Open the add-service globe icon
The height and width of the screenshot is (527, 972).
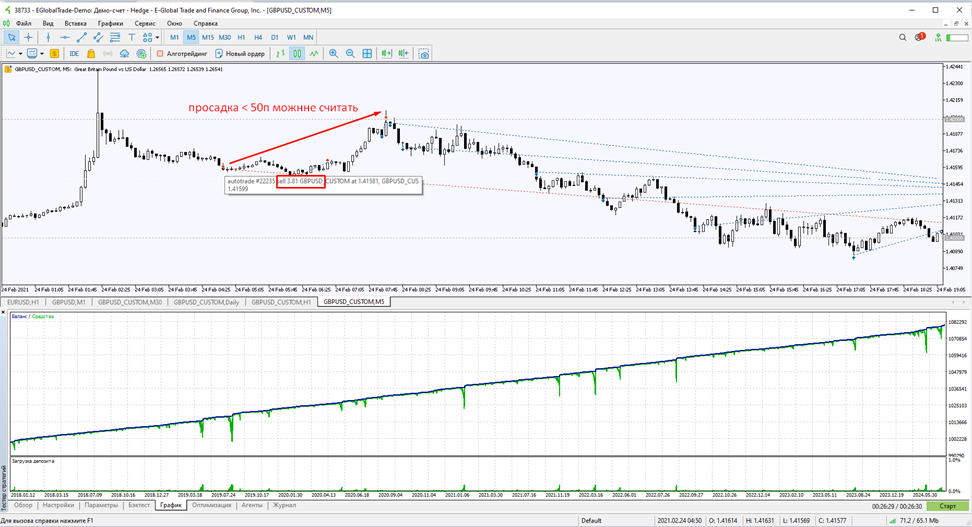point(141,54)
